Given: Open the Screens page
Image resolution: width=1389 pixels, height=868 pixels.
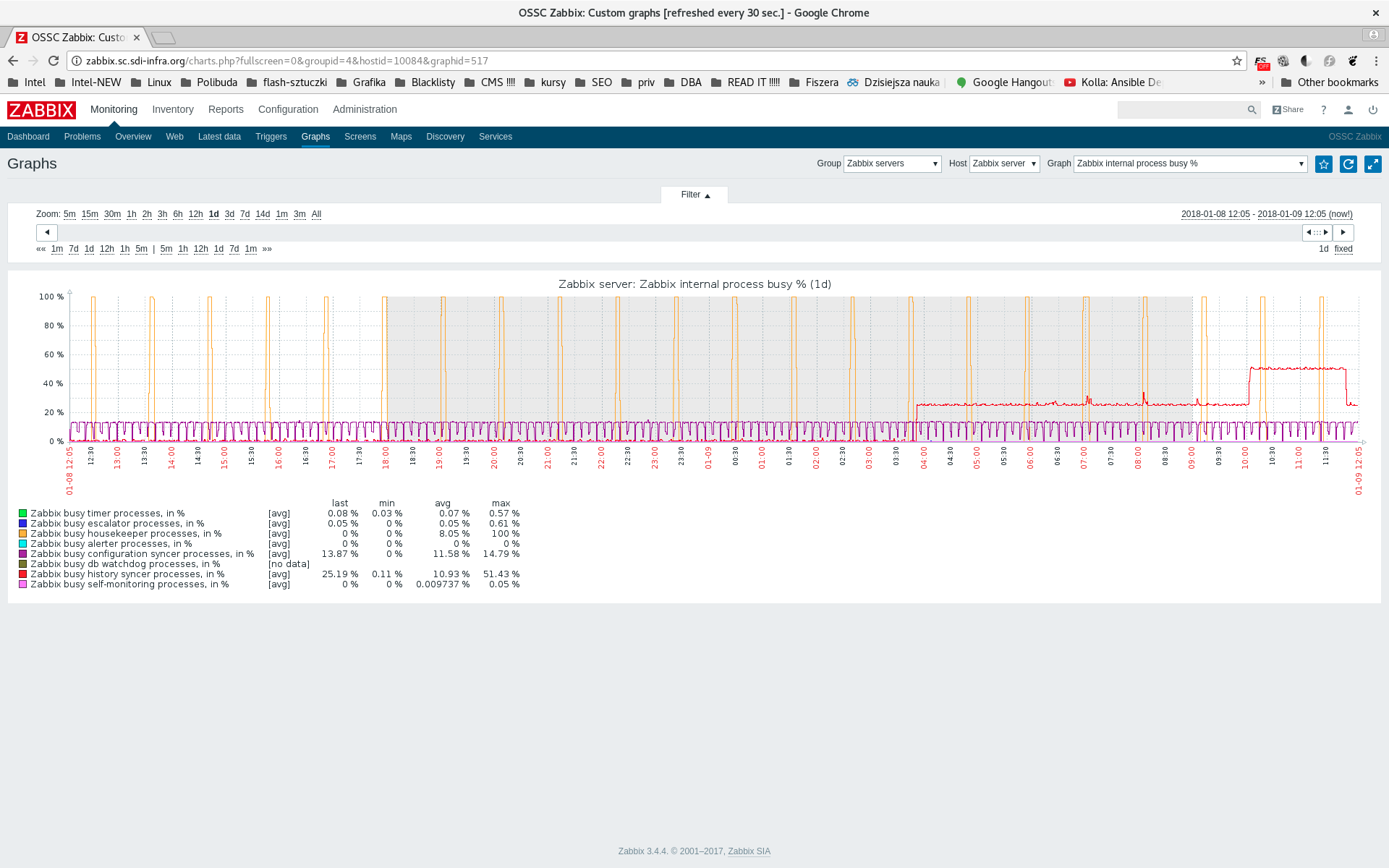Looking at the screenshot, I should (360, 137).
